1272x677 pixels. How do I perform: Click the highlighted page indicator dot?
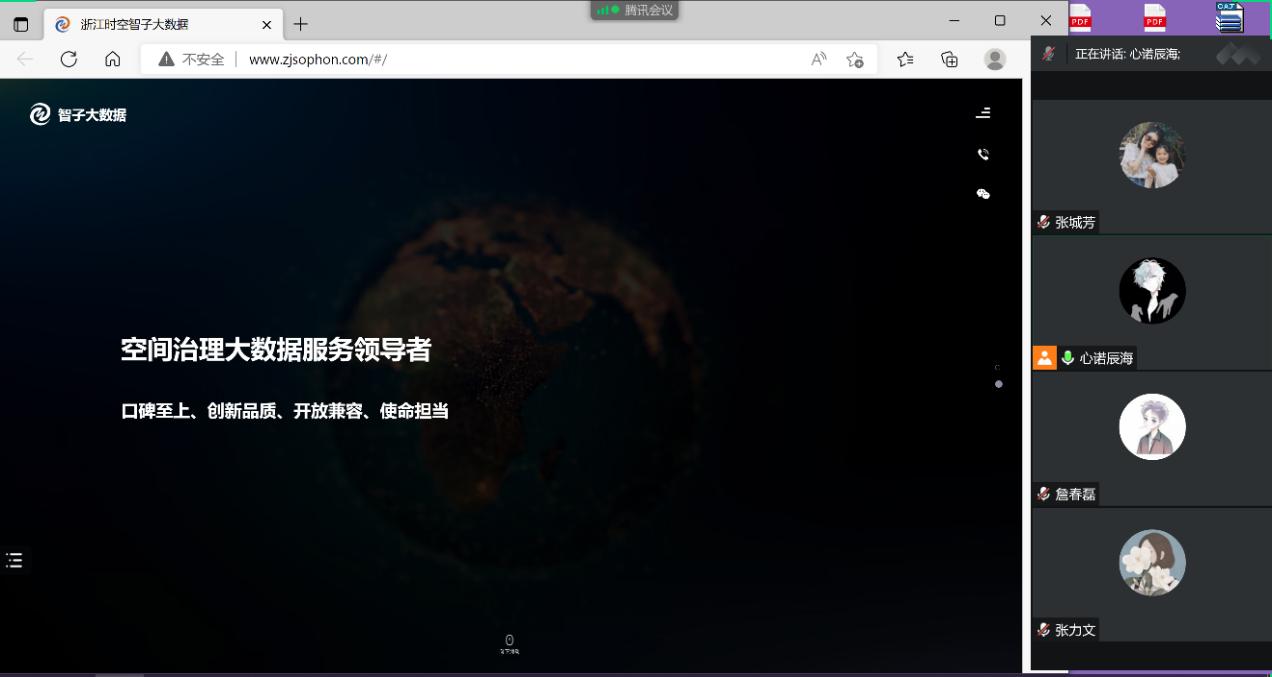pos(998,384)
